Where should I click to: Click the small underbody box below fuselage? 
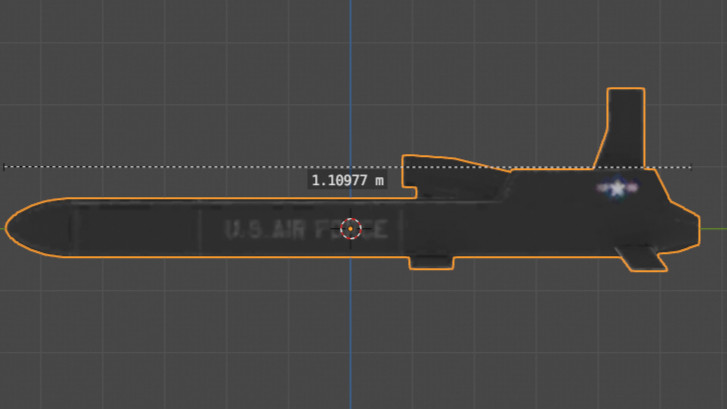pyautogui.click(x=431, y=262)
